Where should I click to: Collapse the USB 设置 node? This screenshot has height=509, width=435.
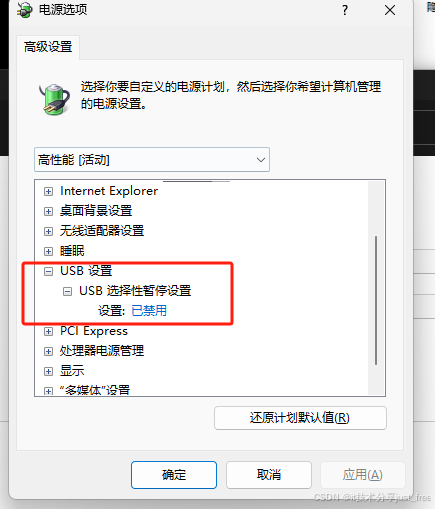click(49, 271)
